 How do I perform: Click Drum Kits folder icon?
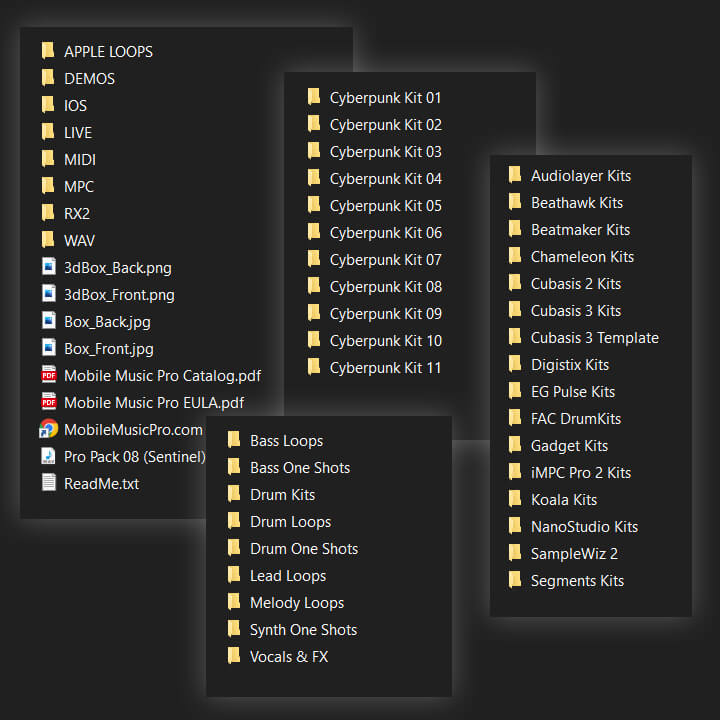click(234, 495)
